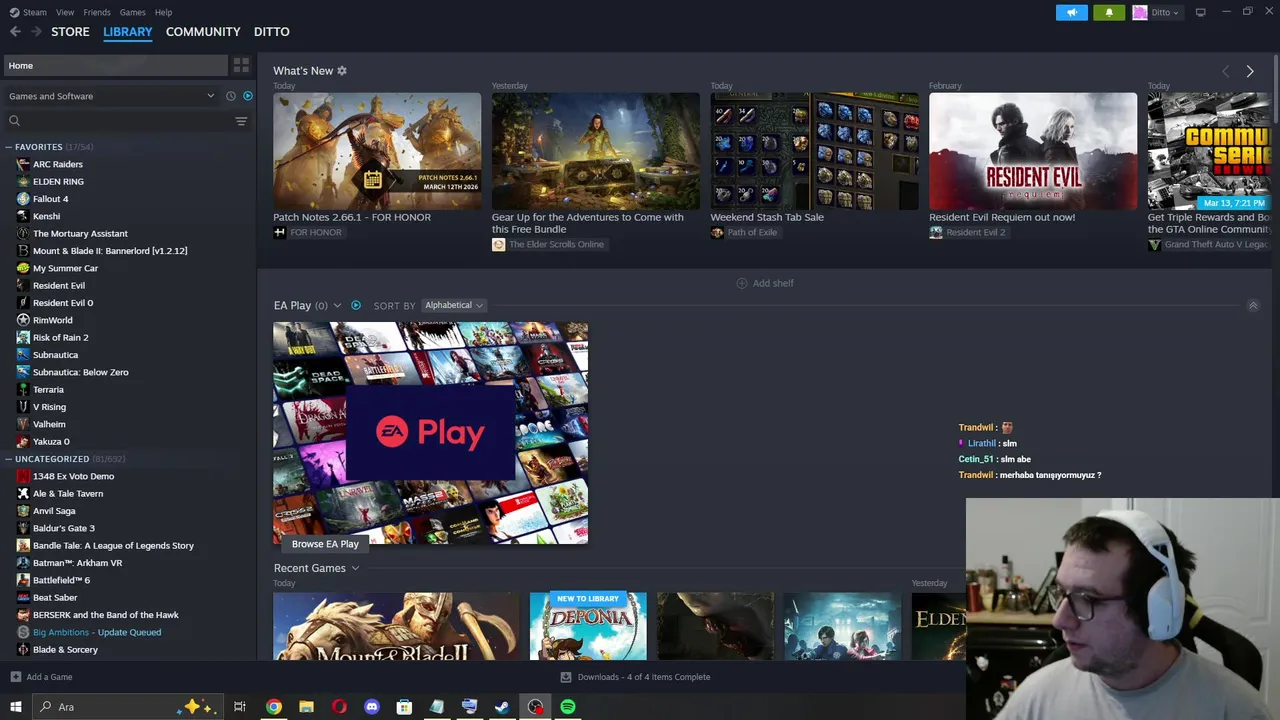
Task: Open Windows Start menu
Action: click(x=15, y=707)
